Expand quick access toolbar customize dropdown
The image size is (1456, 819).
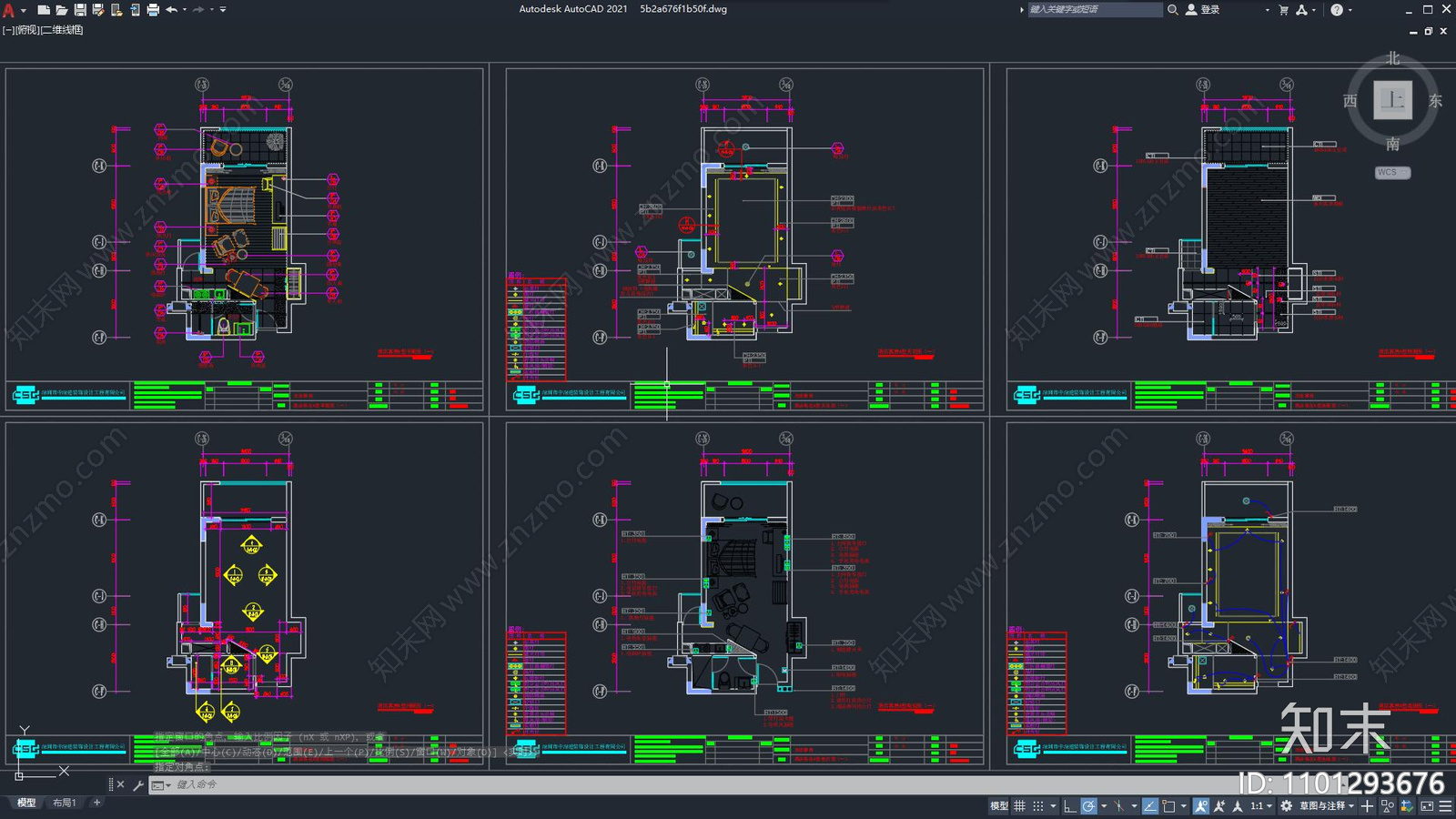[x=224, y=9]
